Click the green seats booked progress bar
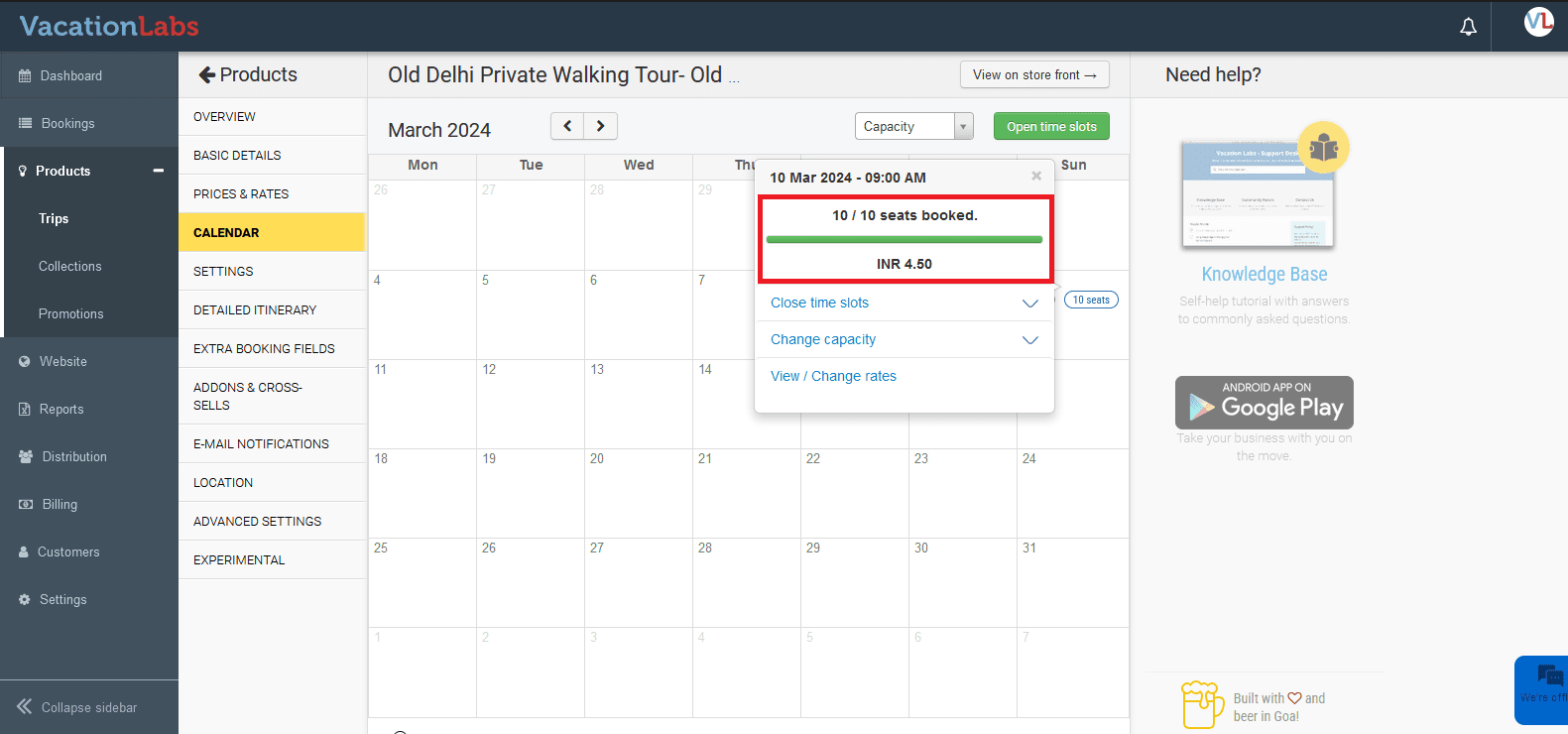 coord(904,239)
